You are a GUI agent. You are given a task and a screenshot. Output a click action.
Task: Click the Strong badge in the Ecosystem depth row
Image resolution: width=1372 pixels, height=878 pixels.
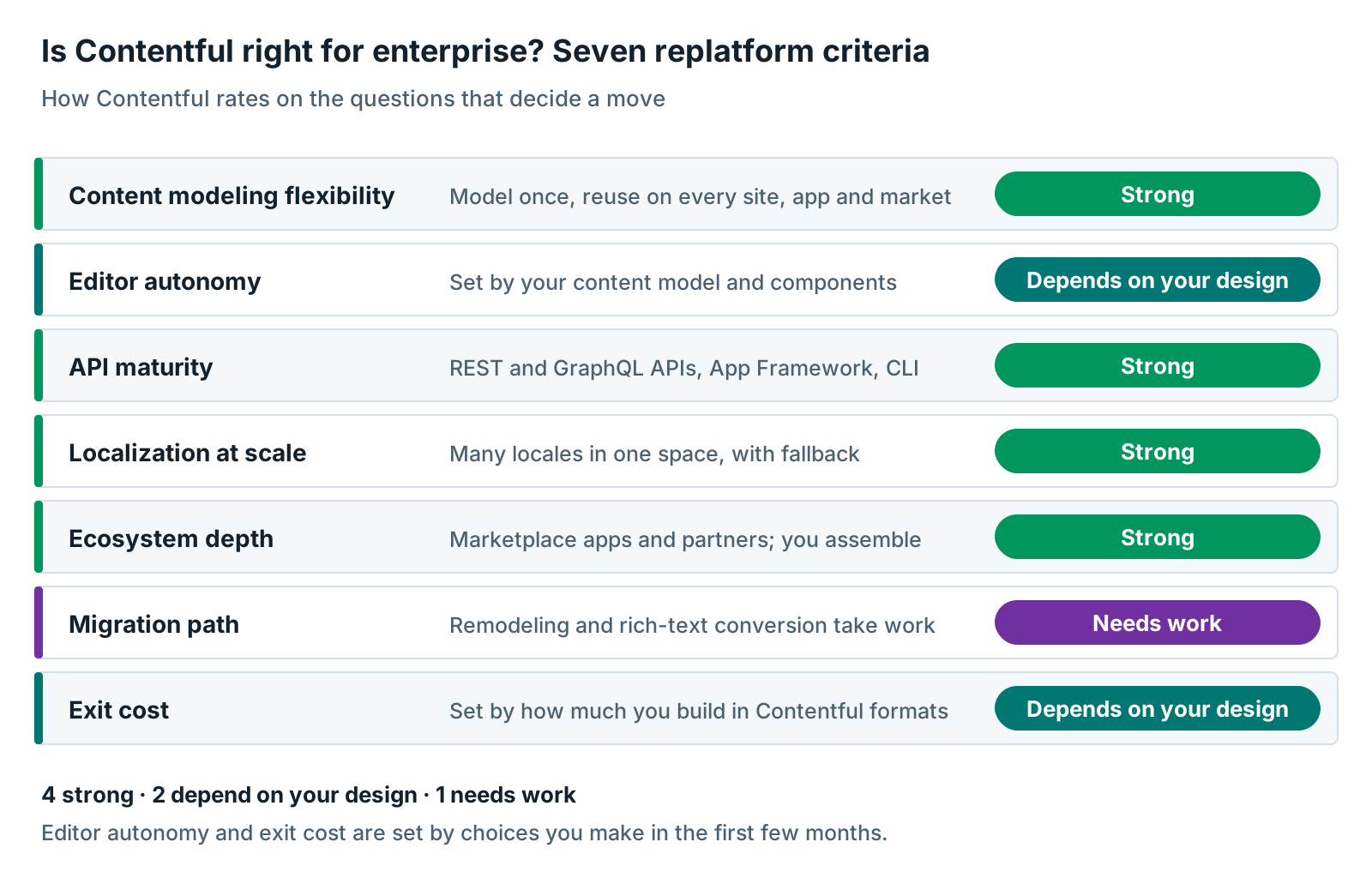coord(1158,537)
